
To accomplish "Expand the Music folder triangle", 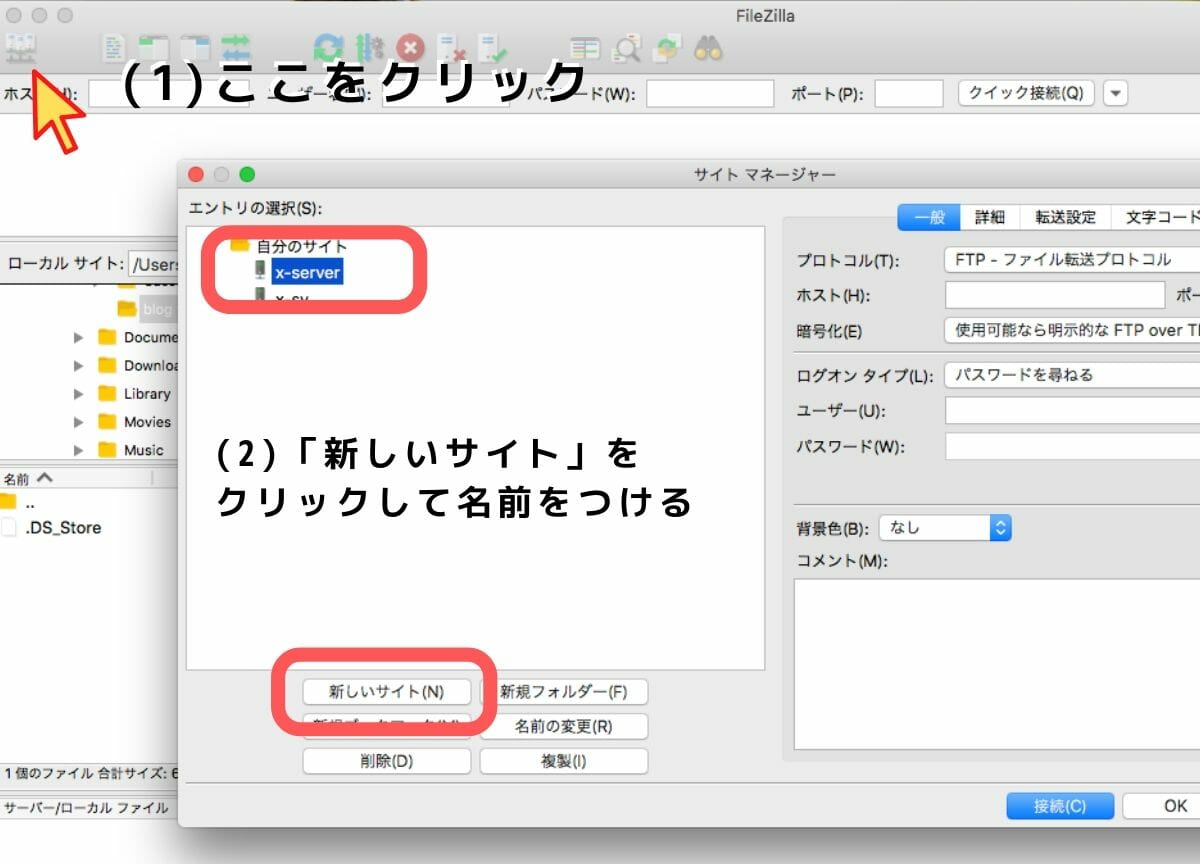I will 78,450.
